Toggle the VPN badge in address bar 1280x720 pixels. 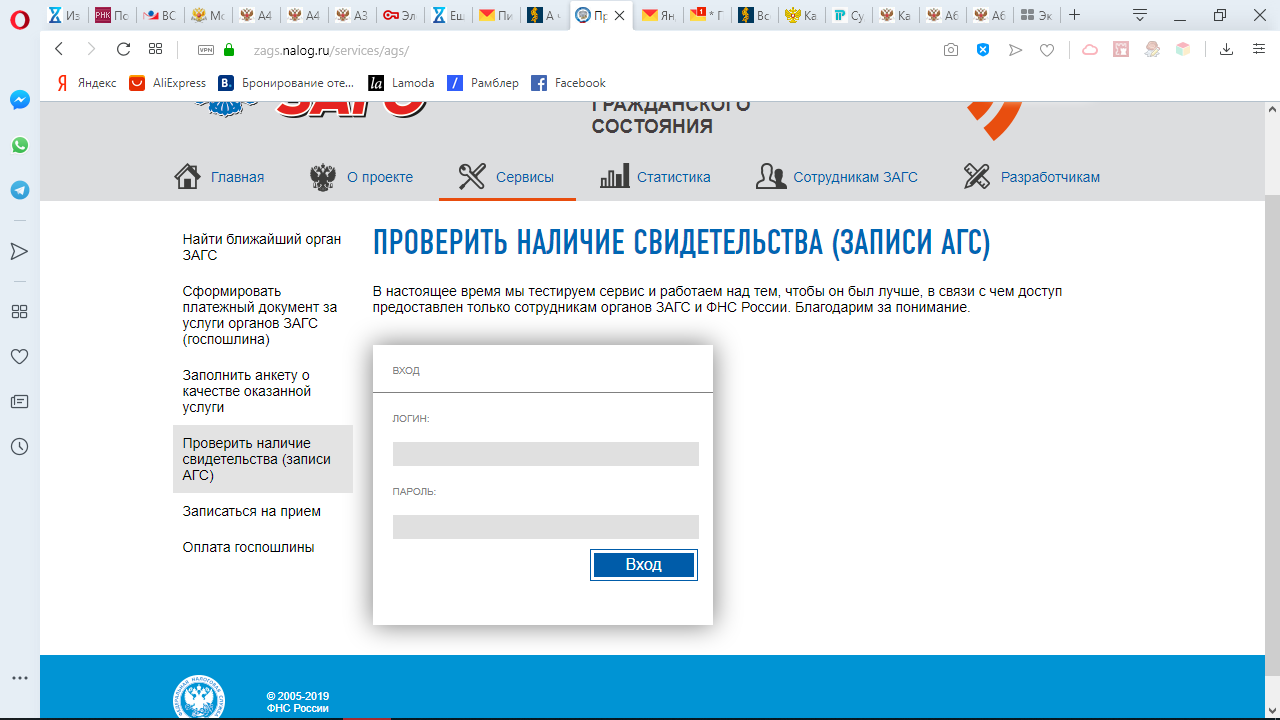click(206, 50)
